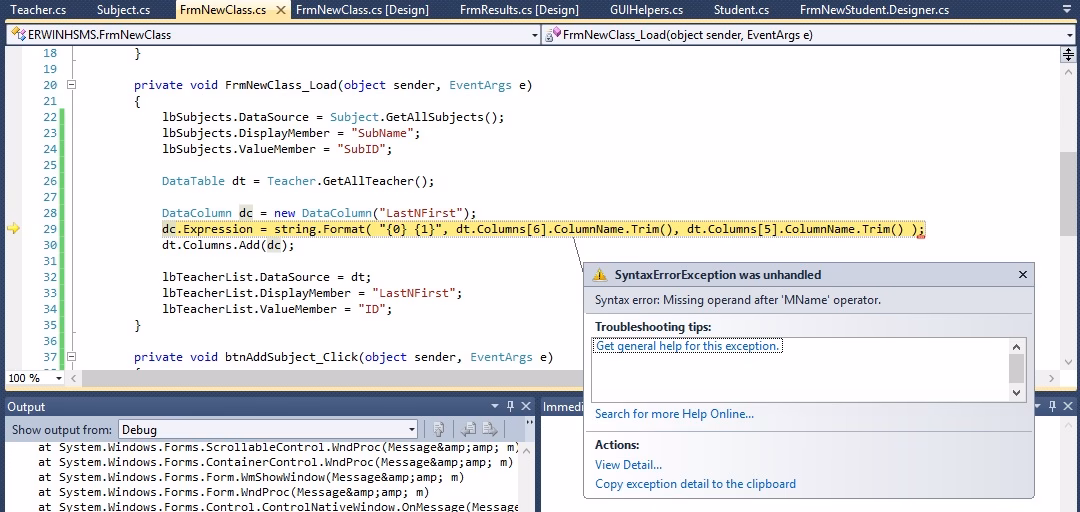This screenshot has height=512, width=1080.
Task: Click the "SubName" string on line 23
Action: (x=382, y=133)
